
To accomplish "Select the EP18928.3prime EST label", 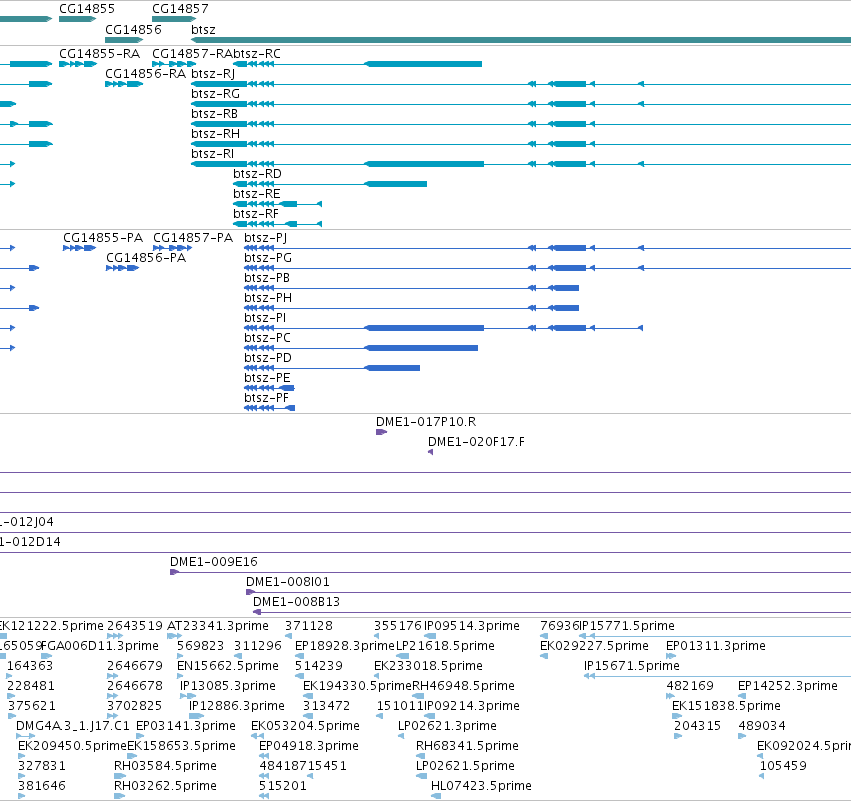I will tap(345, 646).
